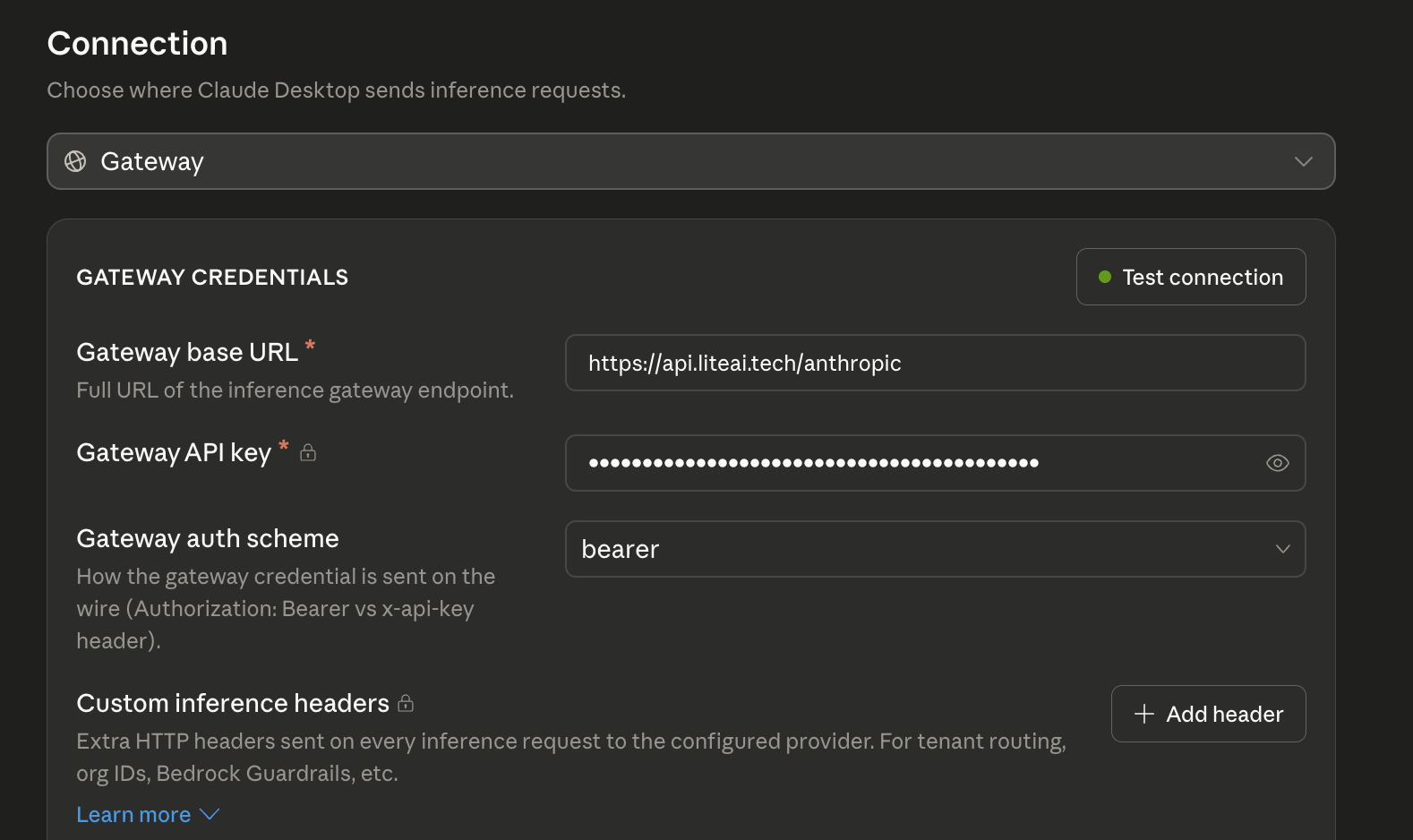Viewport: 1413px width, 840px height.
Task: Click 'Full URL of the inference gateway endpoint.' text
Action: [x=295, y=390]
